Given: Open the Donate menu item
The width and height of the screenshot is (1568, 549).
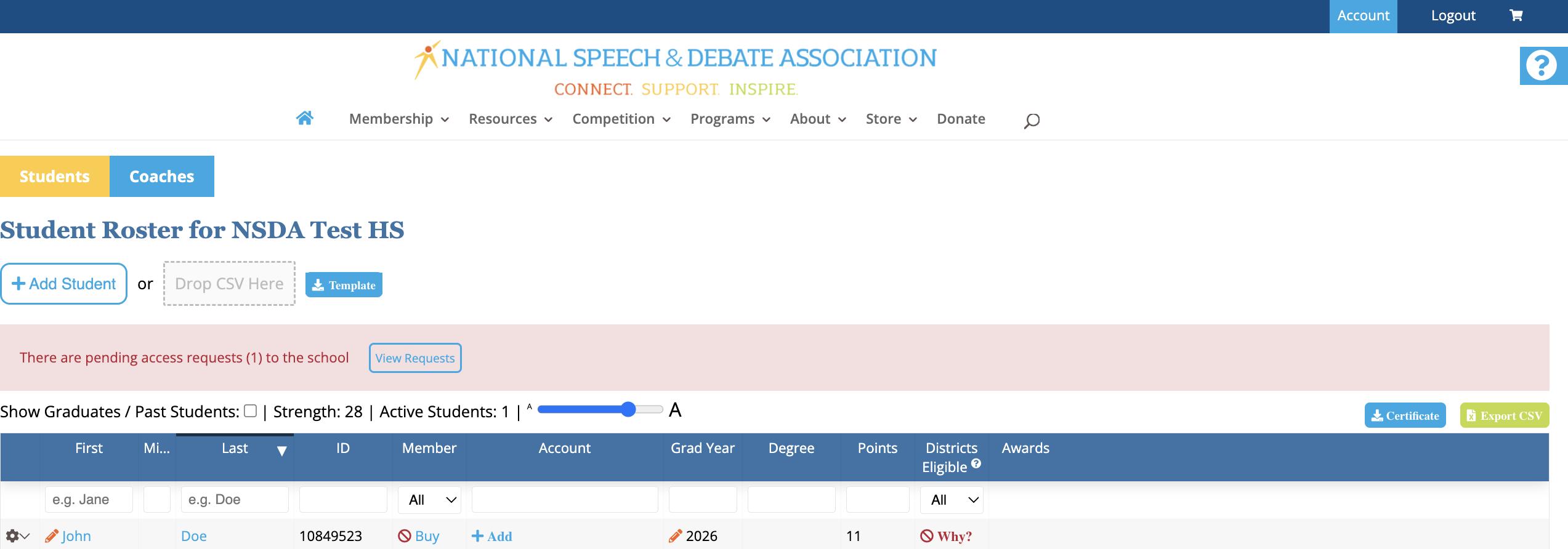Looking at the screenshot, I should pyautogui.click(x=961, y=119).
